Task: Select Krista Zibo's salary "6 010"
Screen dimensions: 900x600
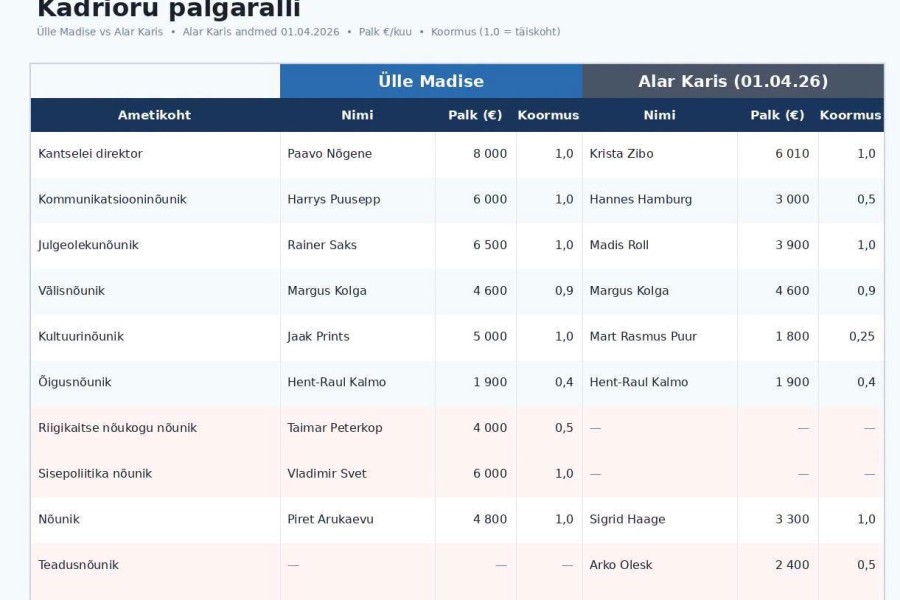Action: click(792, 154)
